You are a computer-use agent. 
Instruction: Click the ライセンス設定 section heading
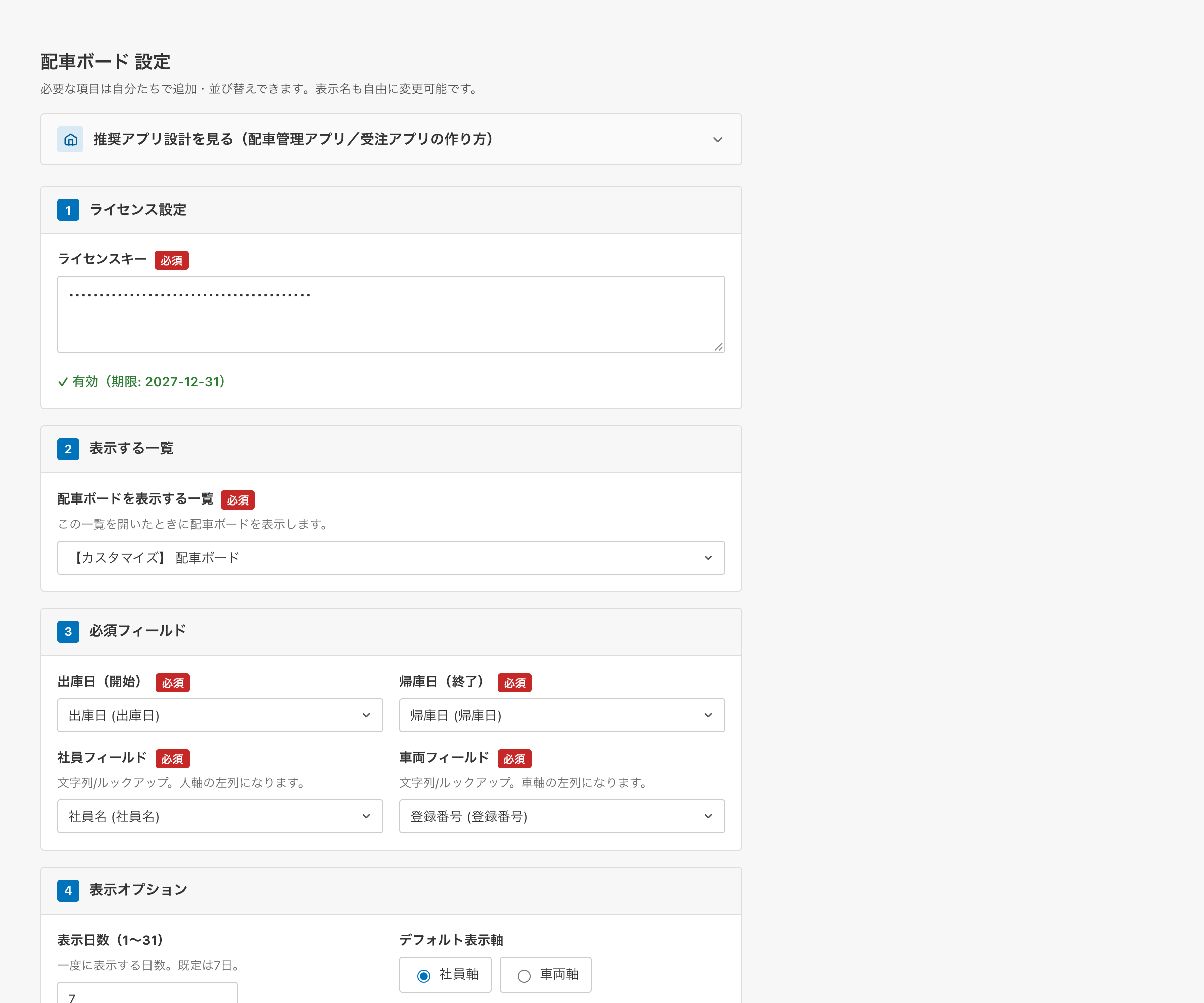tap(138, 210)
